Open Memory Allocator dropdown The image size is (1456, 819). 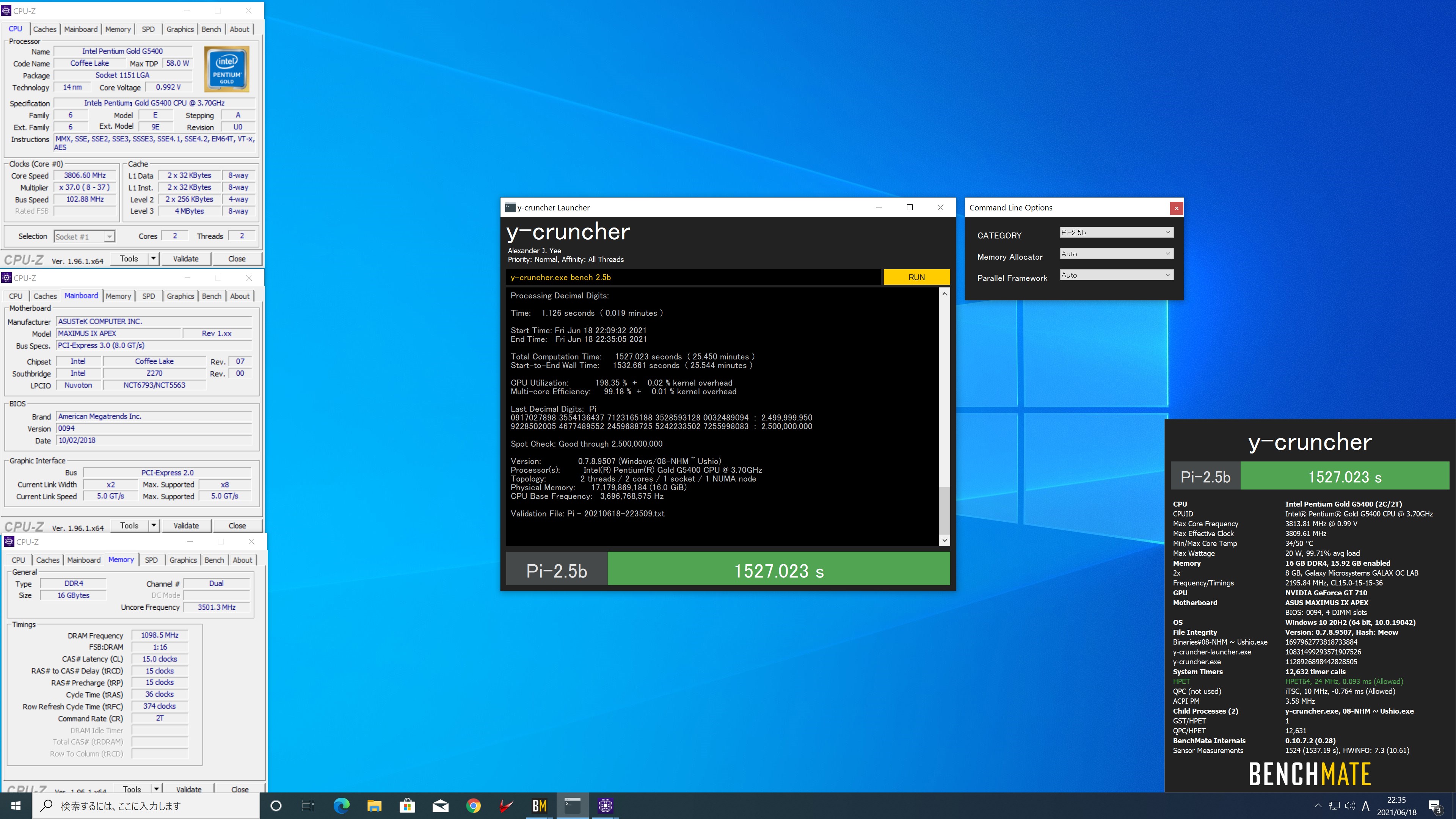tap(1116, 254)
